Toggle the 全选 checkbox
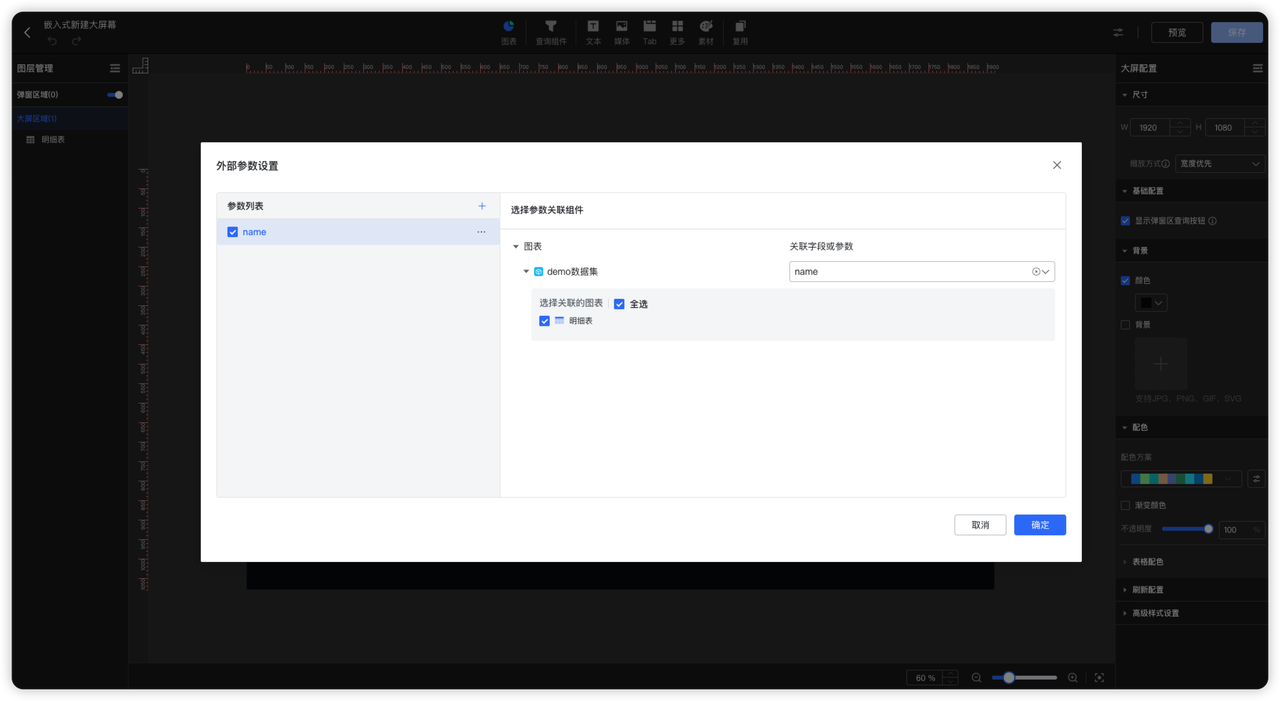The height and width of the screenshot is (701, 1280). pos(619,304)
